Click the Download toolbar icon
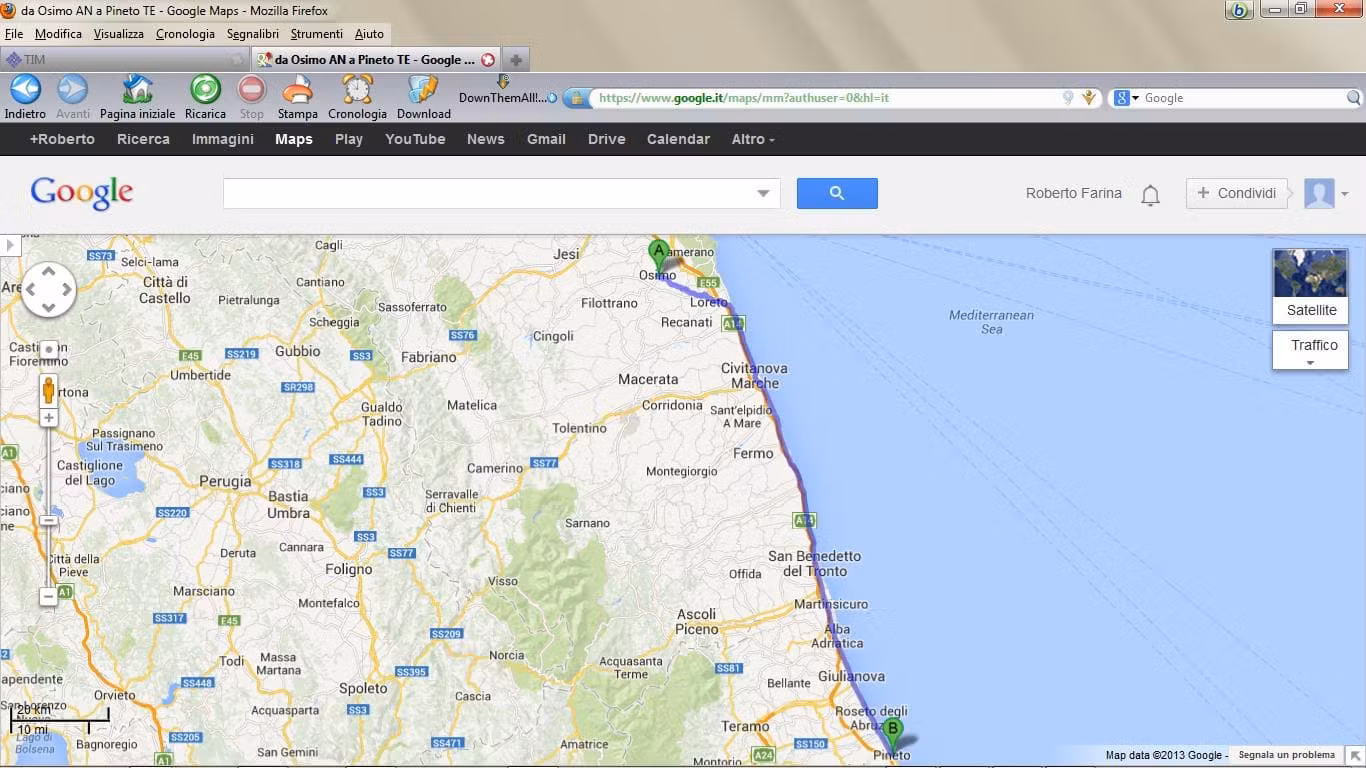Viewport: 1366px width, 768px height. pos(423,90)
